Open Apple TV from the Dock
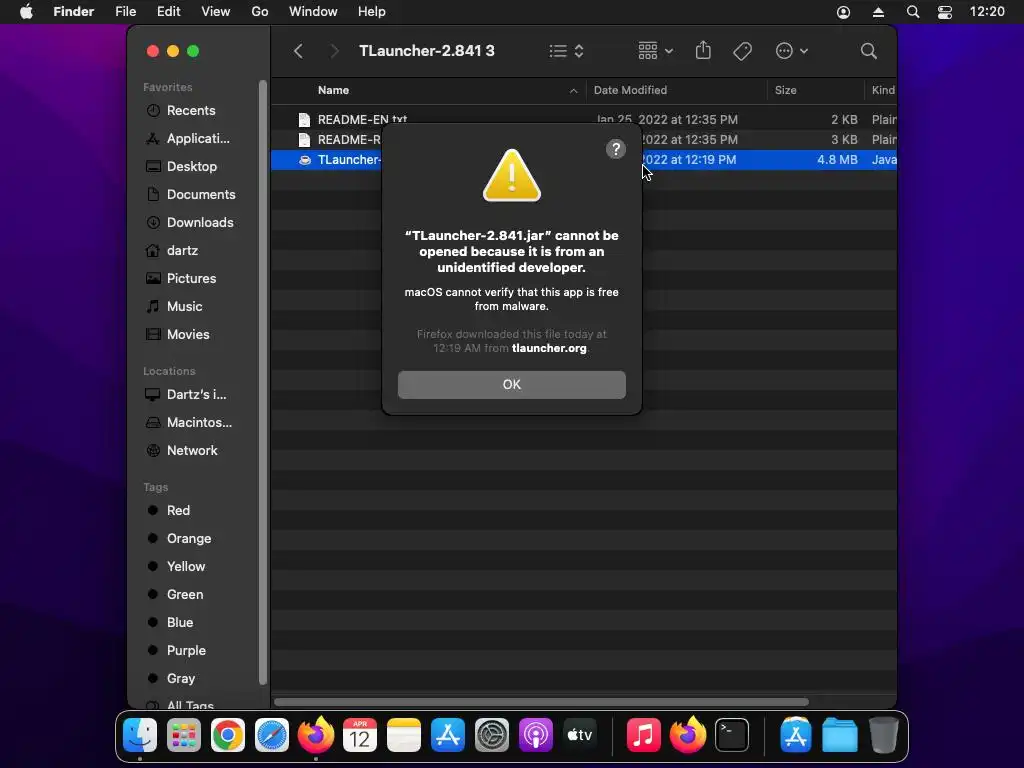The image size is (1024, 768). click(x=580, y=735)
